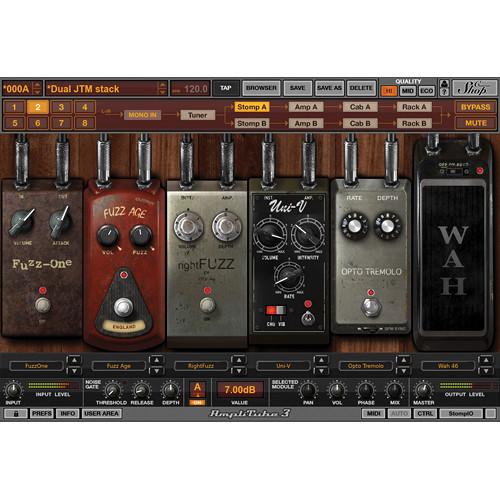Image resolution: width=500 pixels, height=500 pixels.
Task: Click the Opto Tremolo RATE knob
Action: [354, 226]
